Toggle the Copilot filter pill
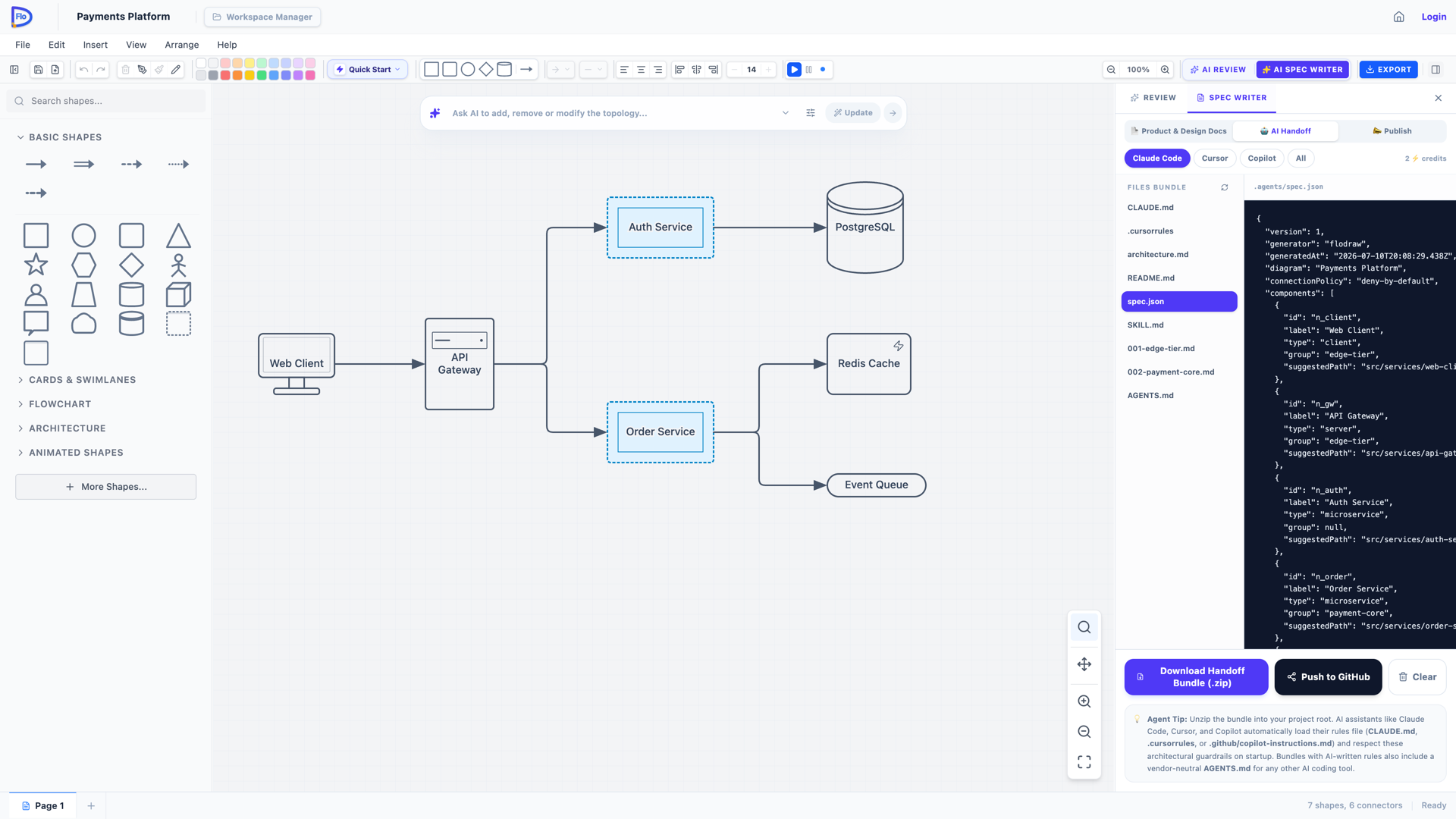This screenshot has height=819, width=1456. (x=1262, y=158)
